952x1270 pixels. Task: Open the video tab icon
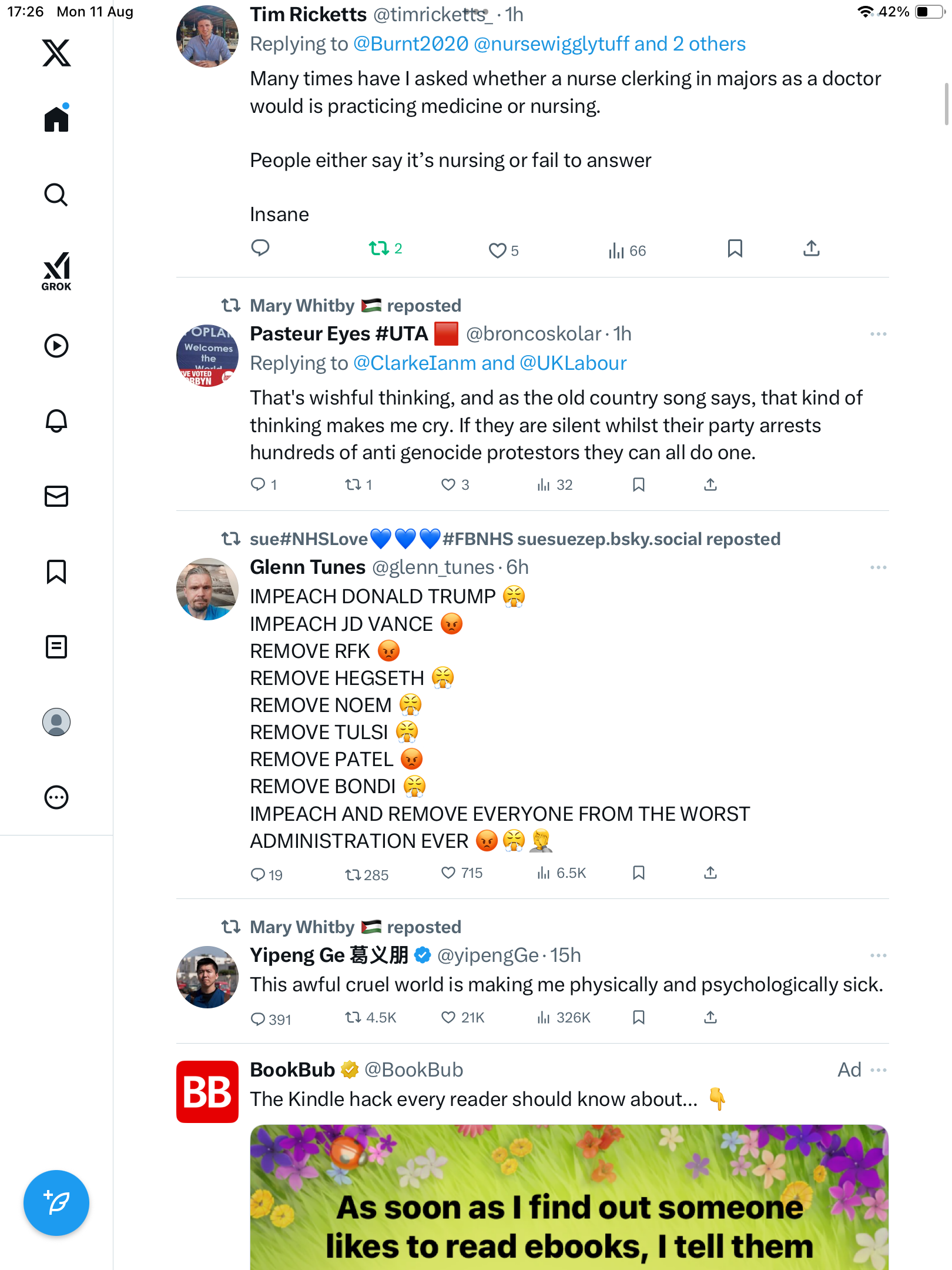click(56, 346)
